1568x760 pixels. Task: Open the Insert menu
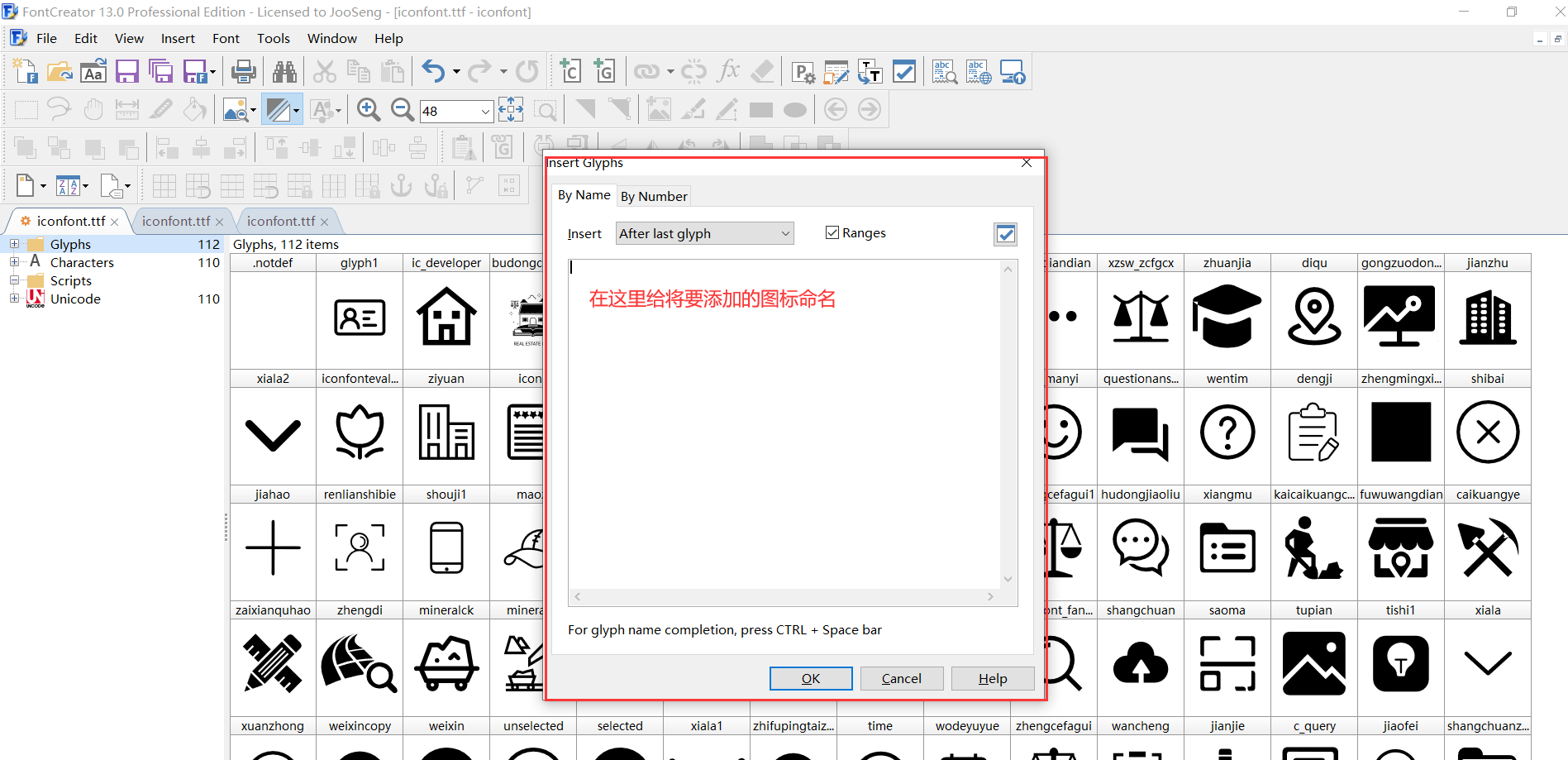click(x=178, y=38)
